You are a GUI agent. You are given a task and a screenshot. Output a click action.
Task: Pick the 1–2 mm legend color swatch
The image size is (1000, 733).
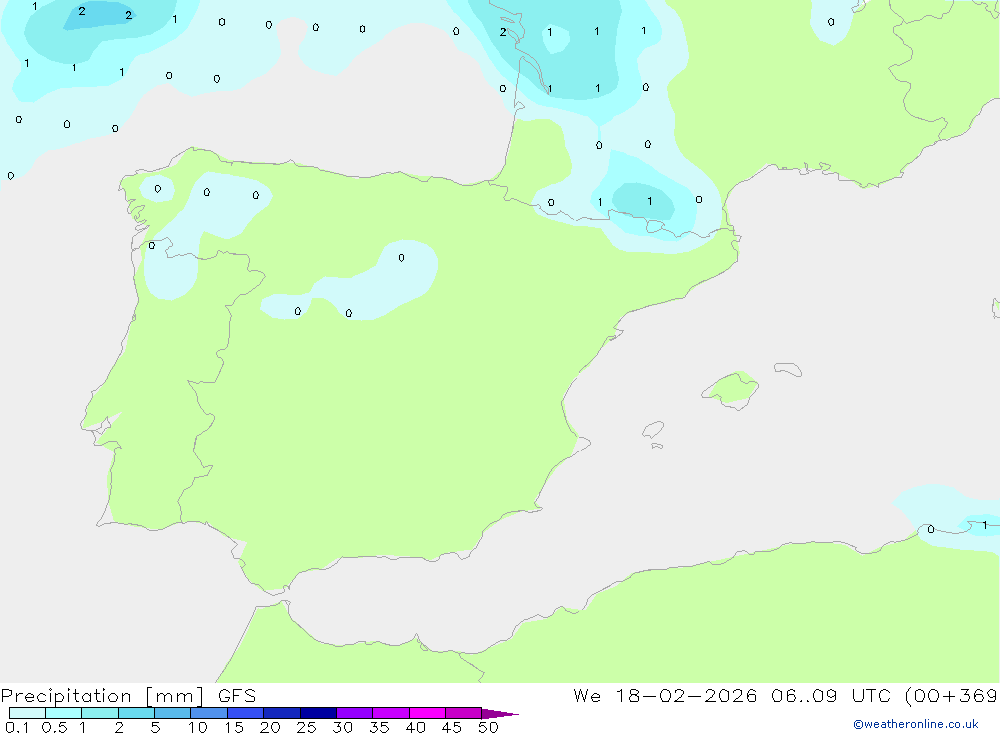[100, 713]
